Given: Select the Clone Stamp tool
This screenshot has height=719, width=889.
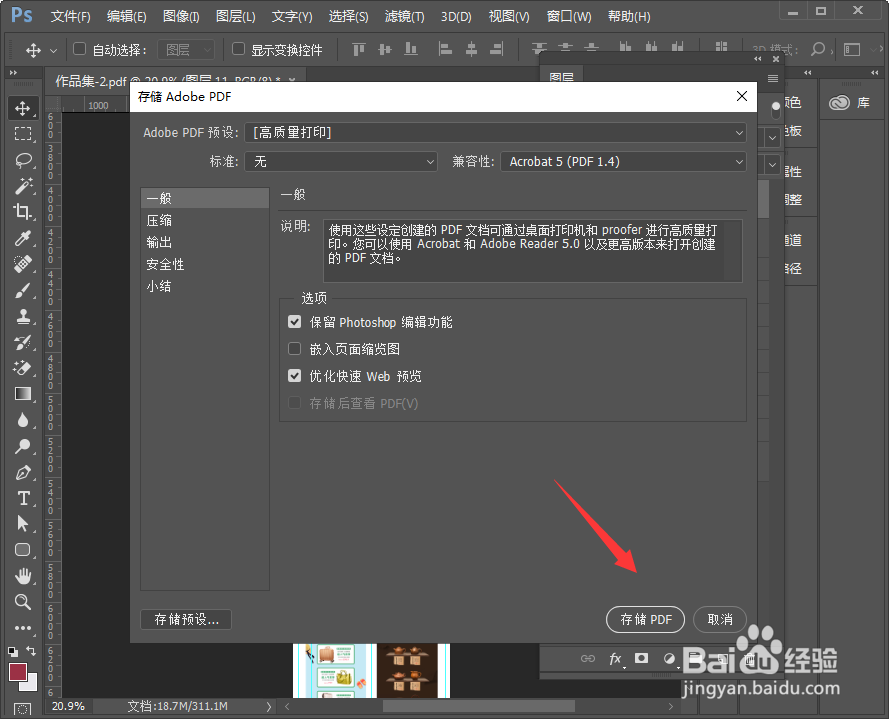Looking at the screenshot, I should pyautogui.click(x=23, y=316).
